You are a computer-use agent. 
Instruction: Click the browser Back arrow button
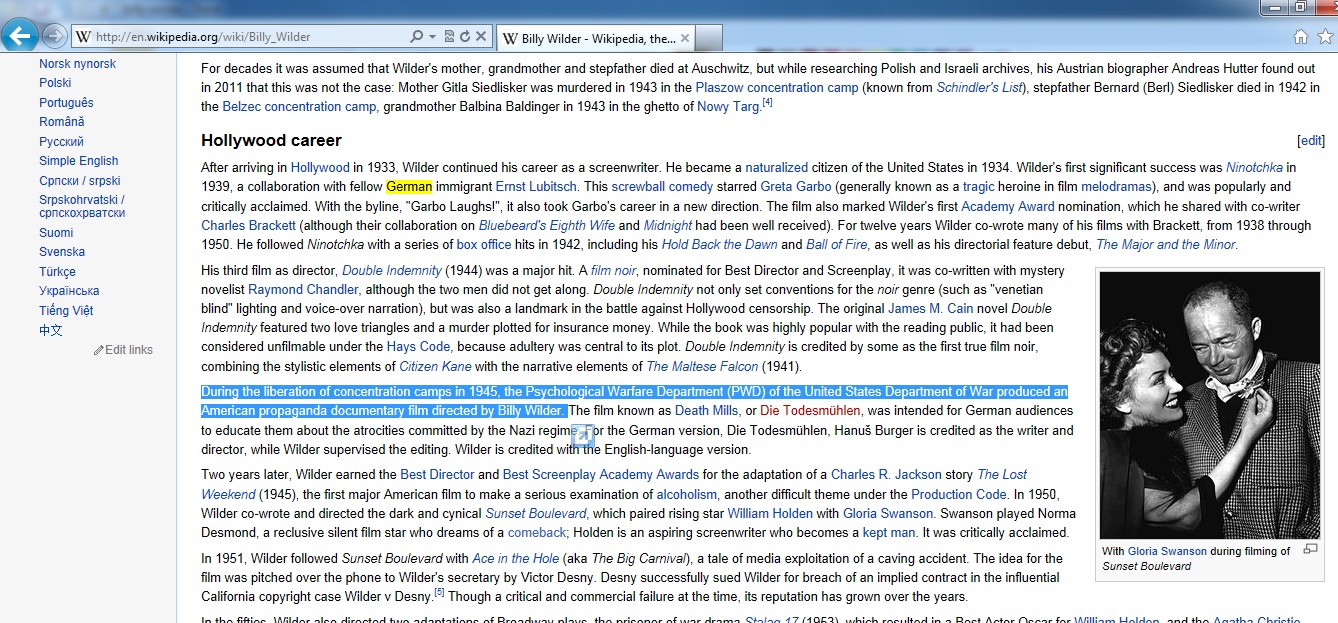[21, 36]
